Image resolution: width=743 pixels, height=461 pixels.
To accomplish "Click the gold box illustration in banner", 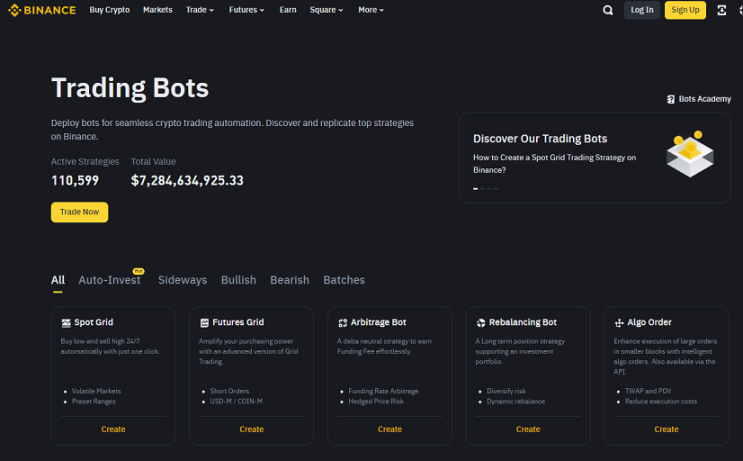I will tap(690, 154).
